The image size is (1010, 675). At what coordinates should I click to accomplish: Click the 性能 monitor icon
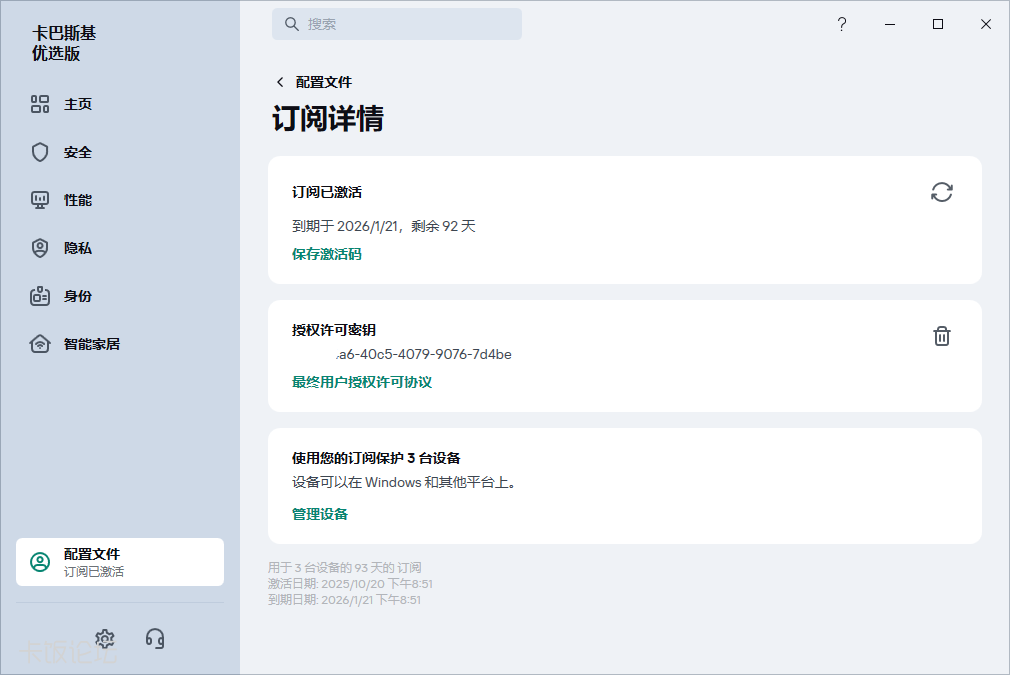[x=40, y=200]
